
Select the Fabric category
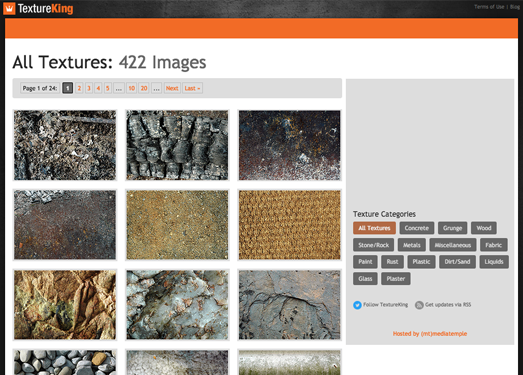pyautogui.click(x=494, y=245)
